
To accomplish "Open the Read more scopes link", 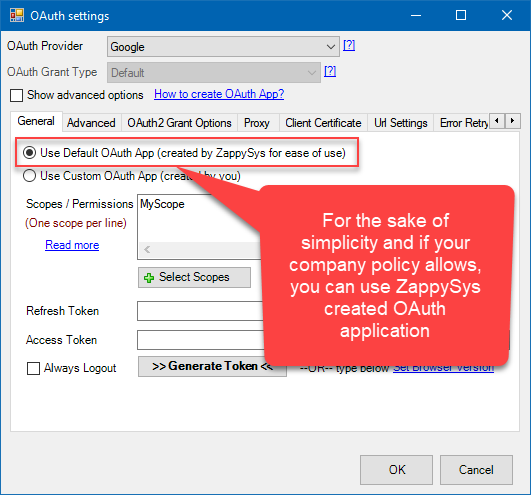I will coord(72,245).
